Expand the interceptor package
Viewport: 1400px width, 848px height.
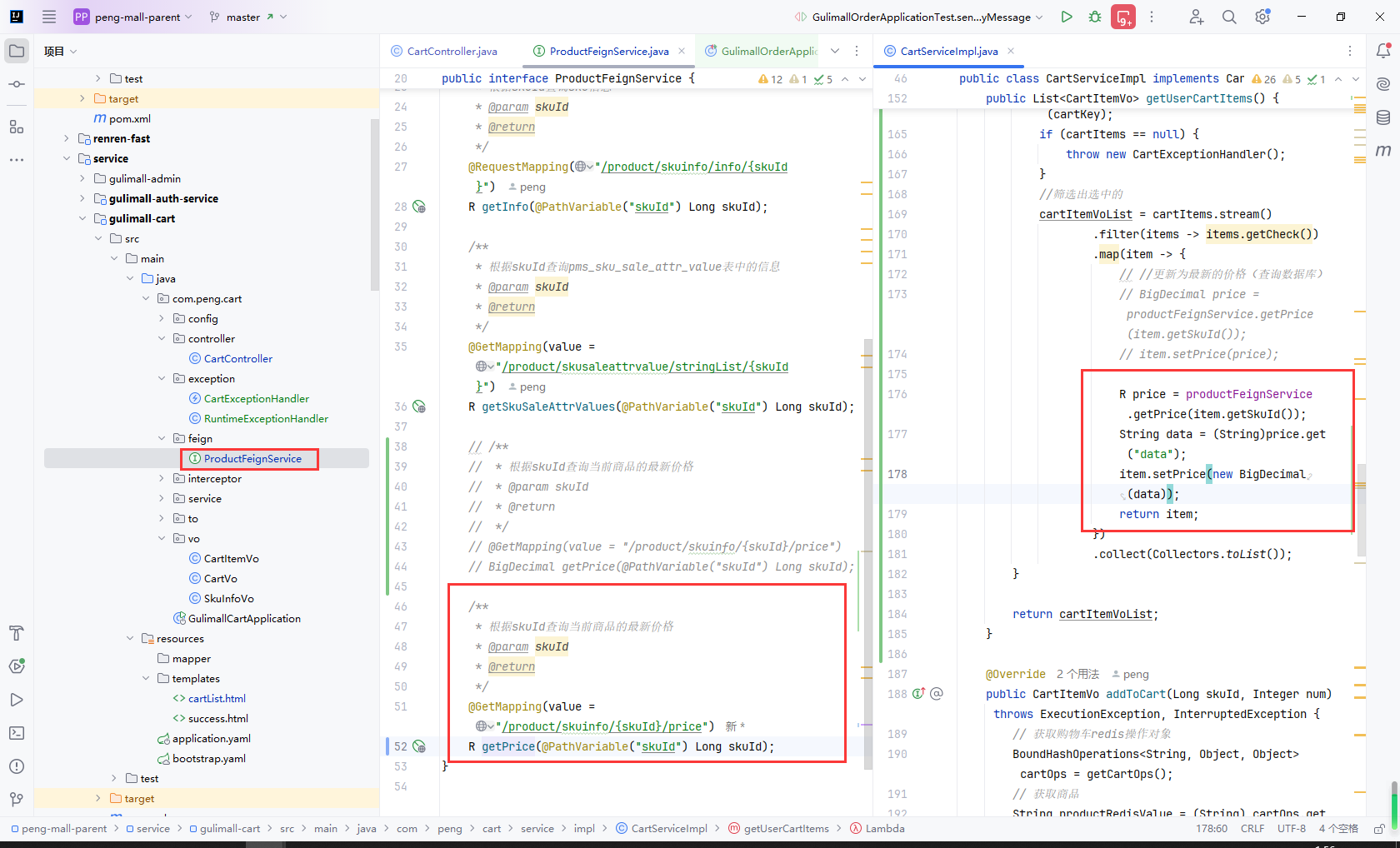[162, 479]
